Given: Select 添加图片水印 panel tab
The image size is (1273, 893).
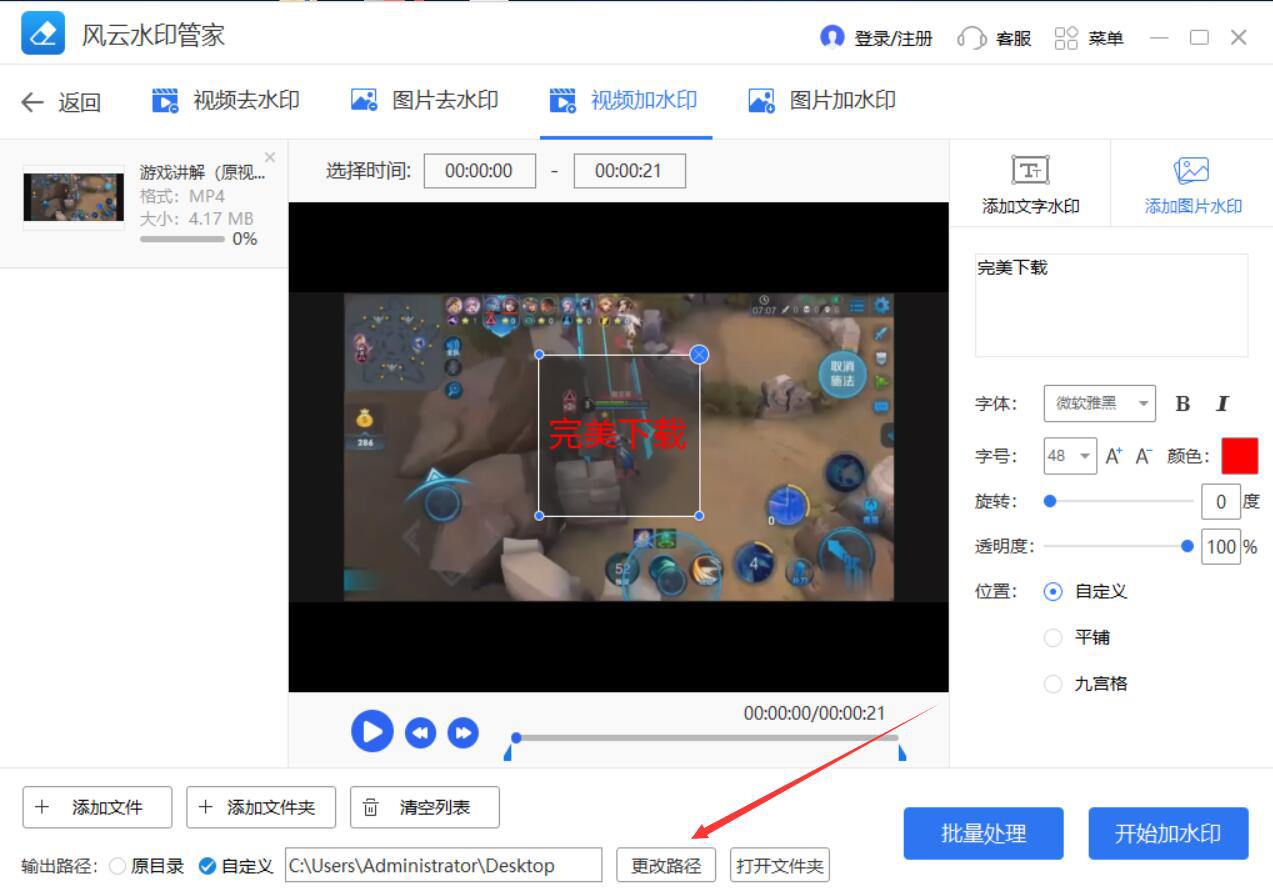Looking at the screenshot, I should pyautogui.click(x=1192, y=185).
